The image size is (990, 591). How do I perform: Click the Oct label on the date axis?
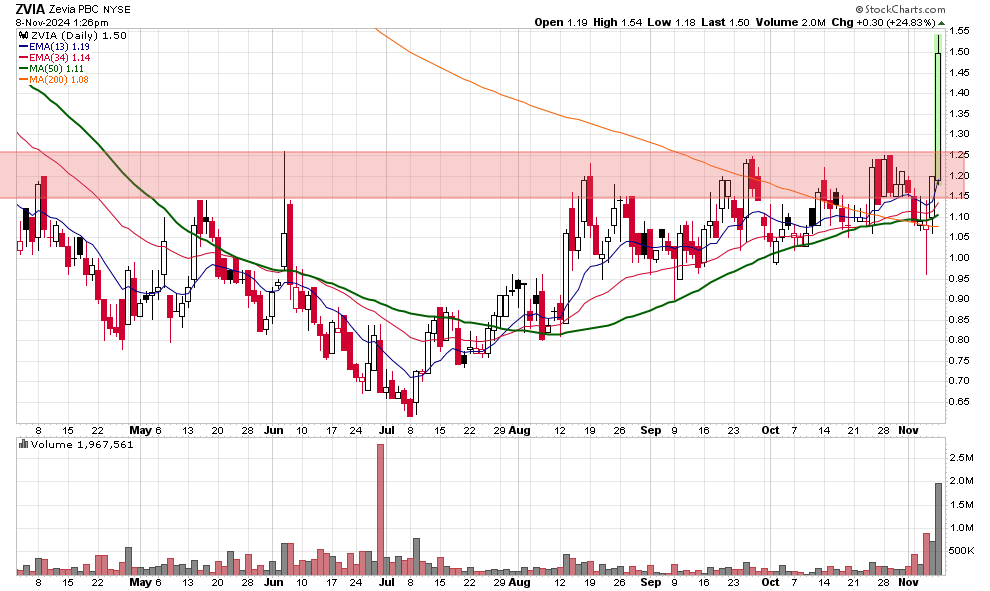769,430
